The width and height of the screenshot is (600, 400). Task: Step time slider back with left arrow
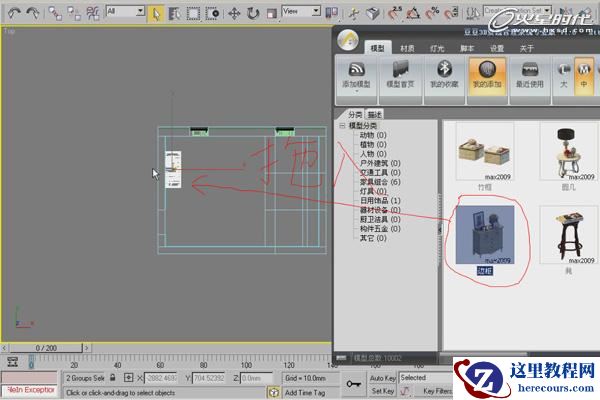click(4, 348)
